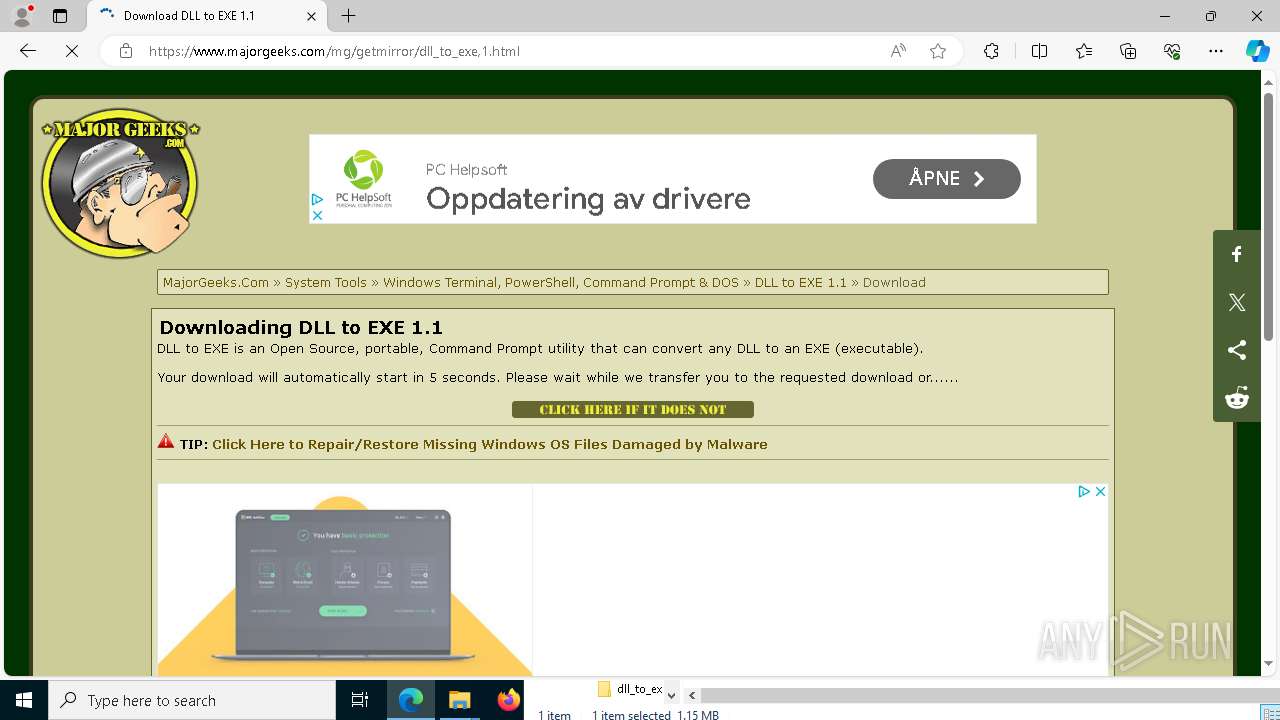Open Windows Terminal, PowerShell category link
This screenshot has width=1280, height=720.
point(561,282)
